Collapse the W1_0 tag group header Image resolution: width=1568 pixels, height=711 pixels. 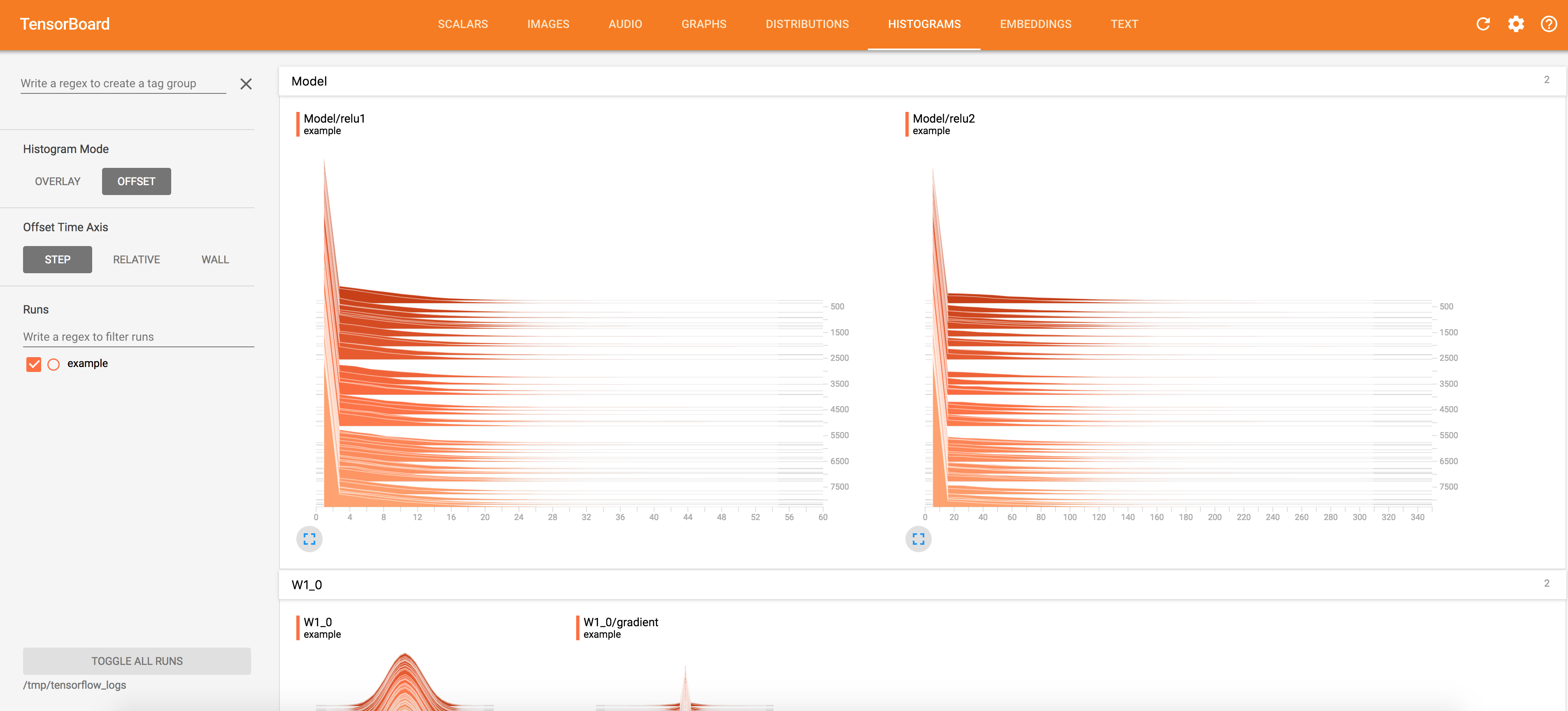click(307, 584)
